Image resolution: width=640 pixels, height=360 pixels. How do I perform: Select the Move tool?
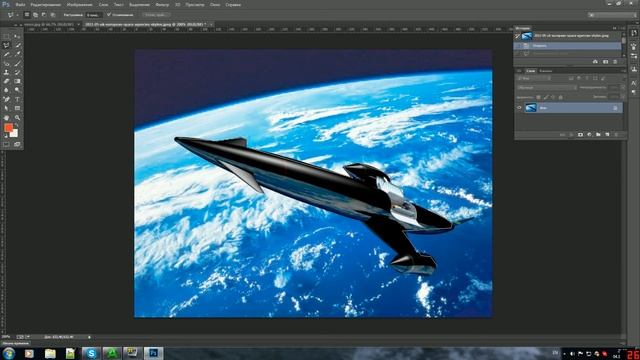[17, 36]
